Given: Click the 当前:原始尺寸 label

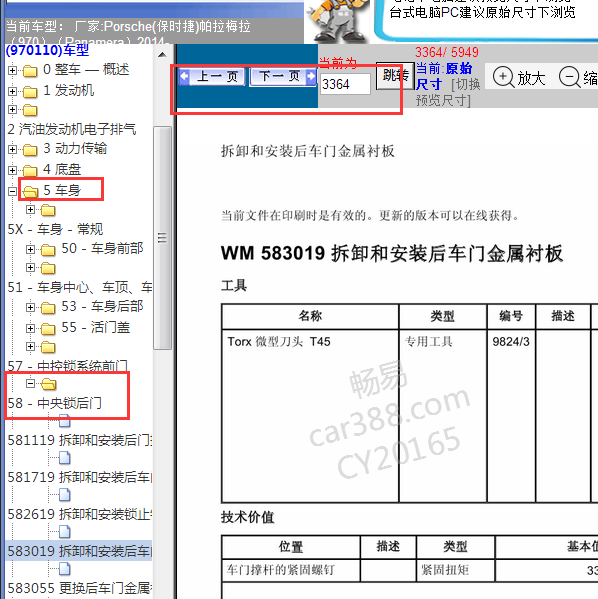Looking at the screenshot, I should tap(444, 76).
